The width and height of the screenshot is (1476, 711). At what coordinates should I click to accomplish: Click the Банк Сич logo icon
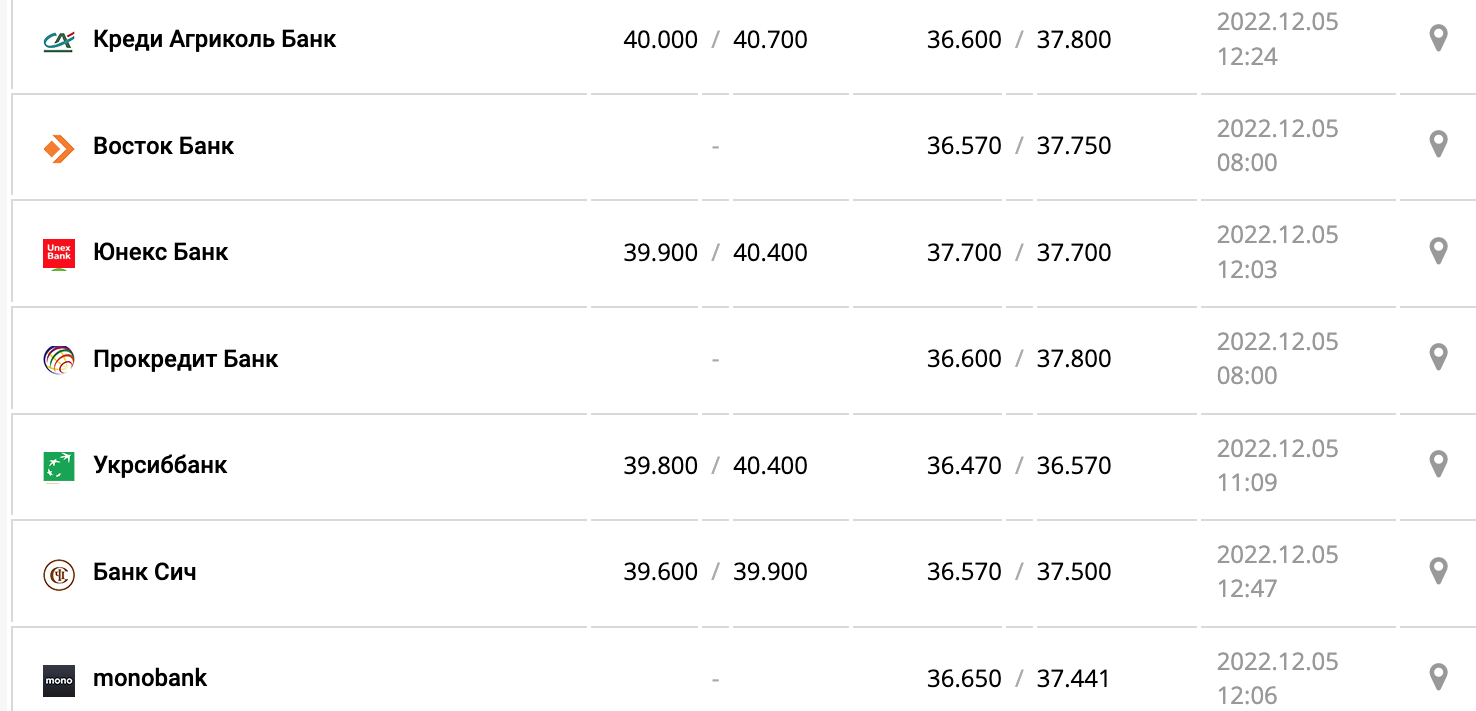[59, 574]
